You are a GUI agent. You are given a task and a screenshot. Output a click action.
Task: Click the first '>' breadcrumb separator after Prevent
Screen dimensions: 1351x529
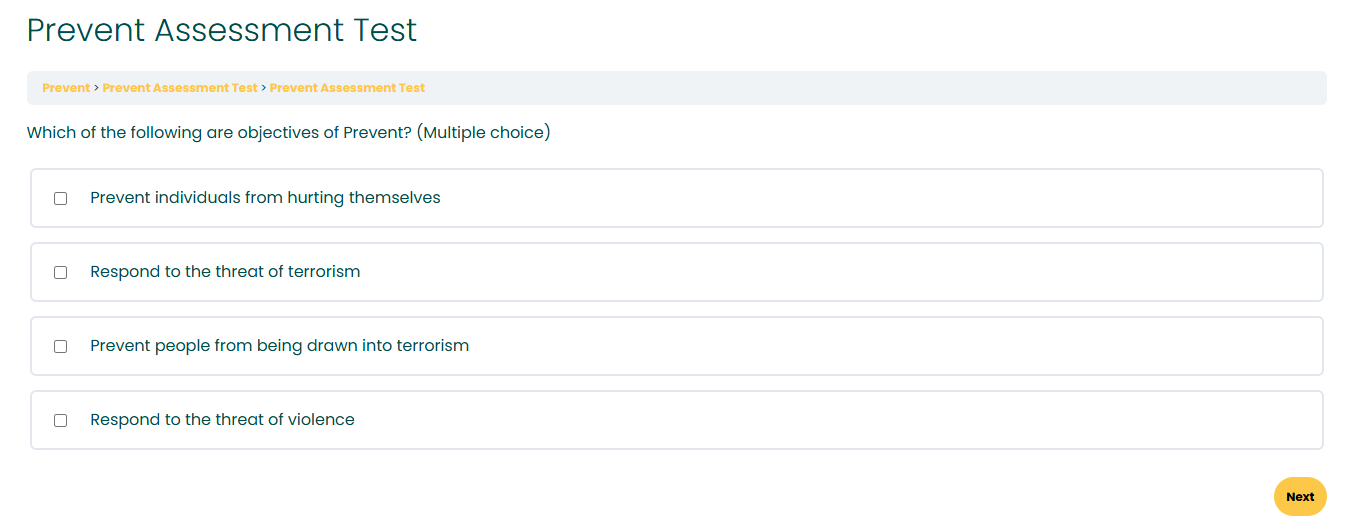coord(96,88)
